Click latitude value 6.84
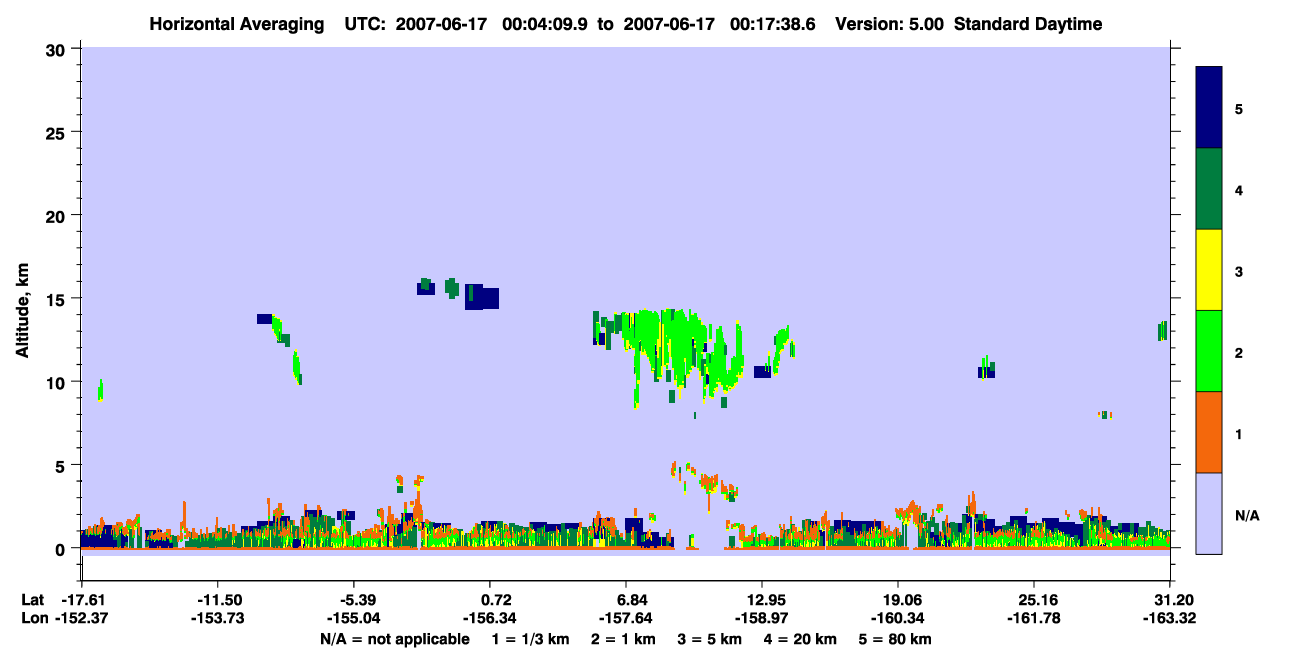The width and height of the screenshot is (1300, 667). click(632, 600)
